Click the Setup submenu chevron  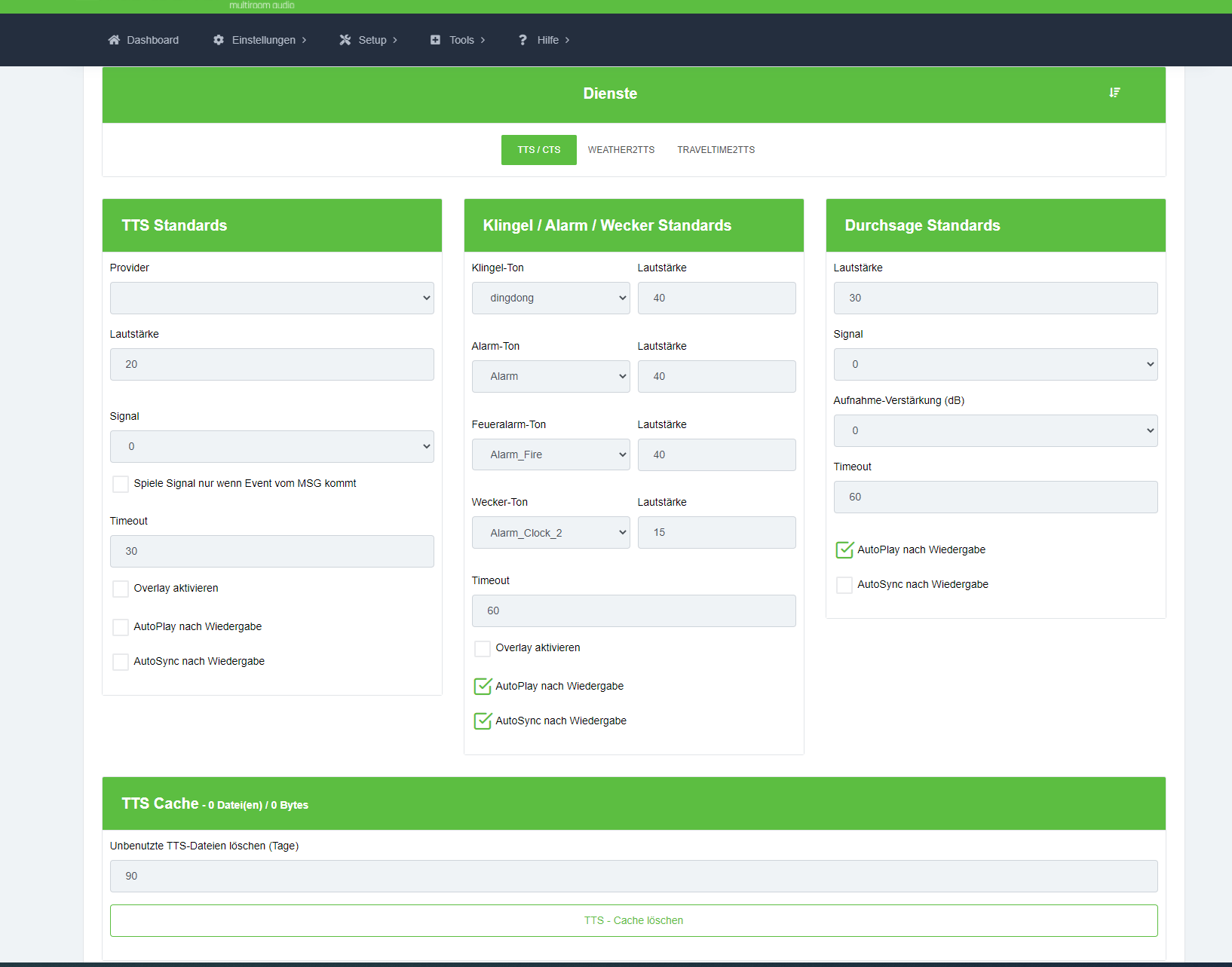[x=394, y=40]
